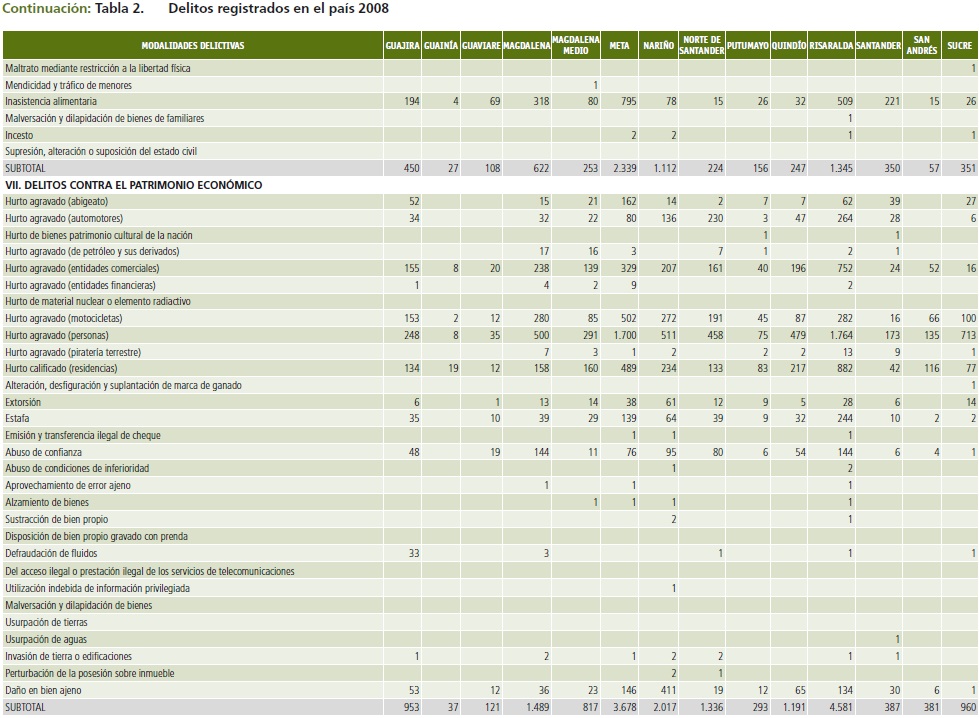
Task: Select the GUAJIRA column header
Action: [x=402, y=46]
